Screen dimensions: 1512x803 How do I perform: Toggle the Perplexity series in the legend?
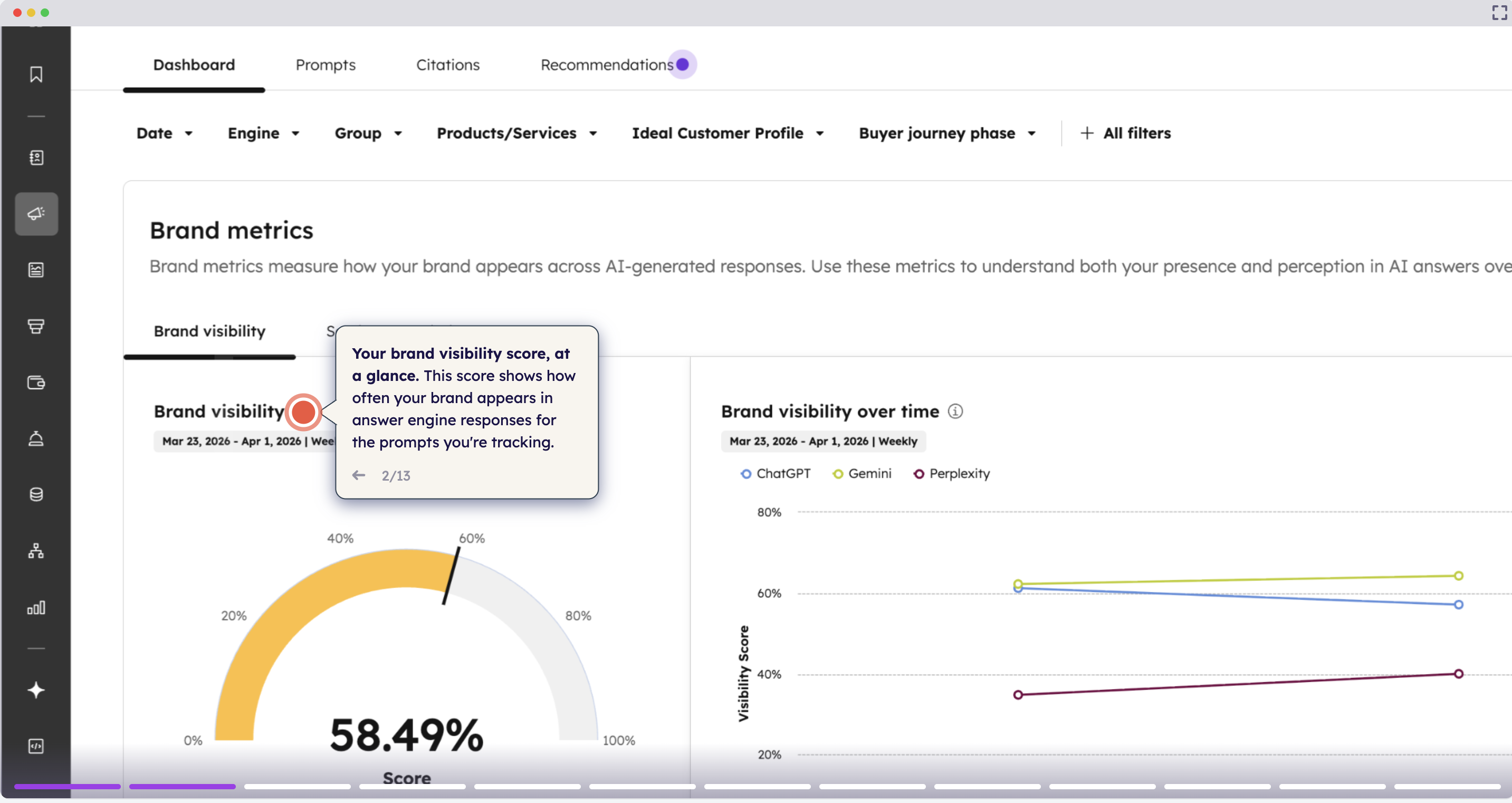click(x=951, y=474)
